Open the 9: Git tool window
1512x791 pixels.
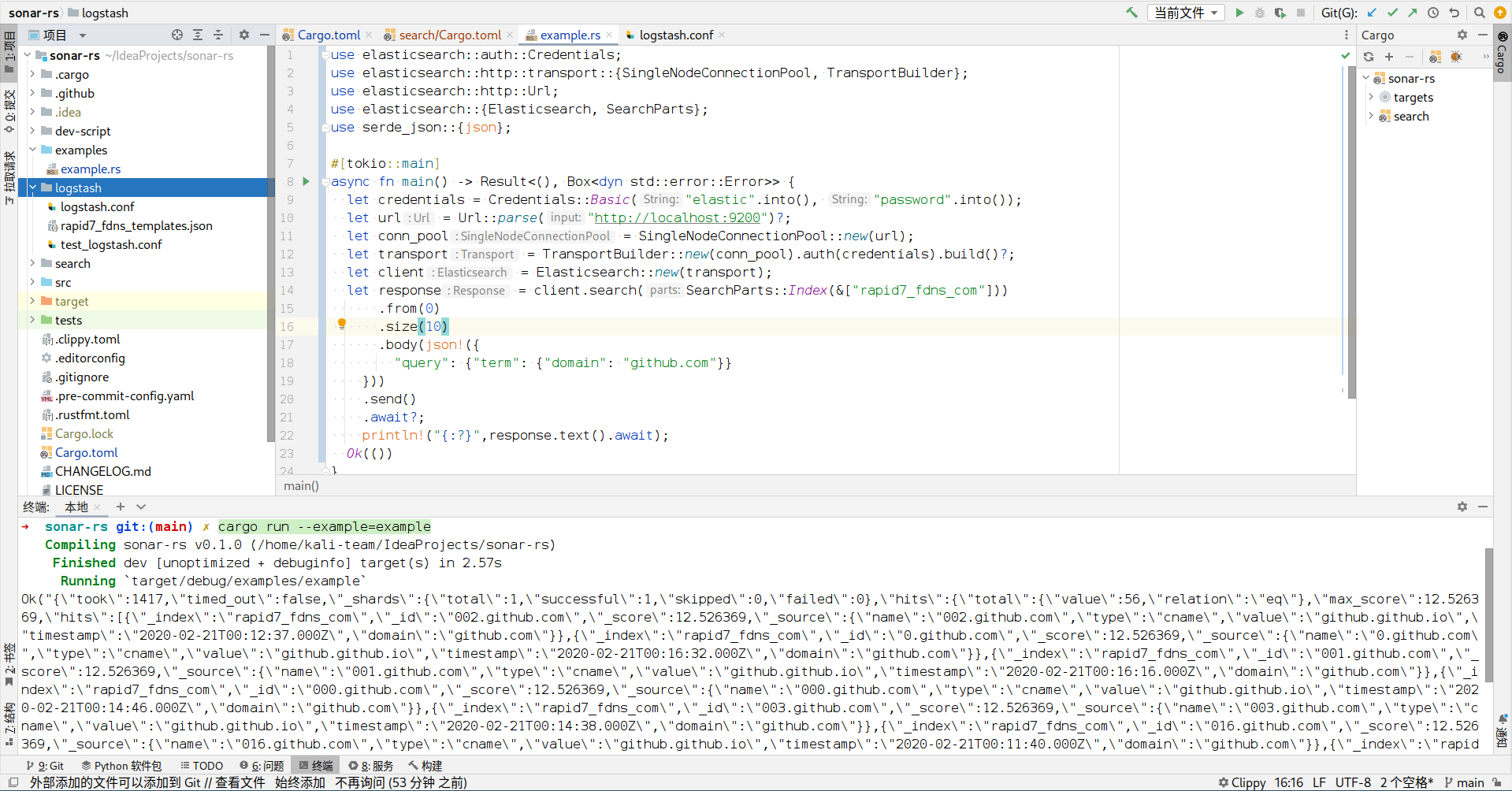(45, 765)
